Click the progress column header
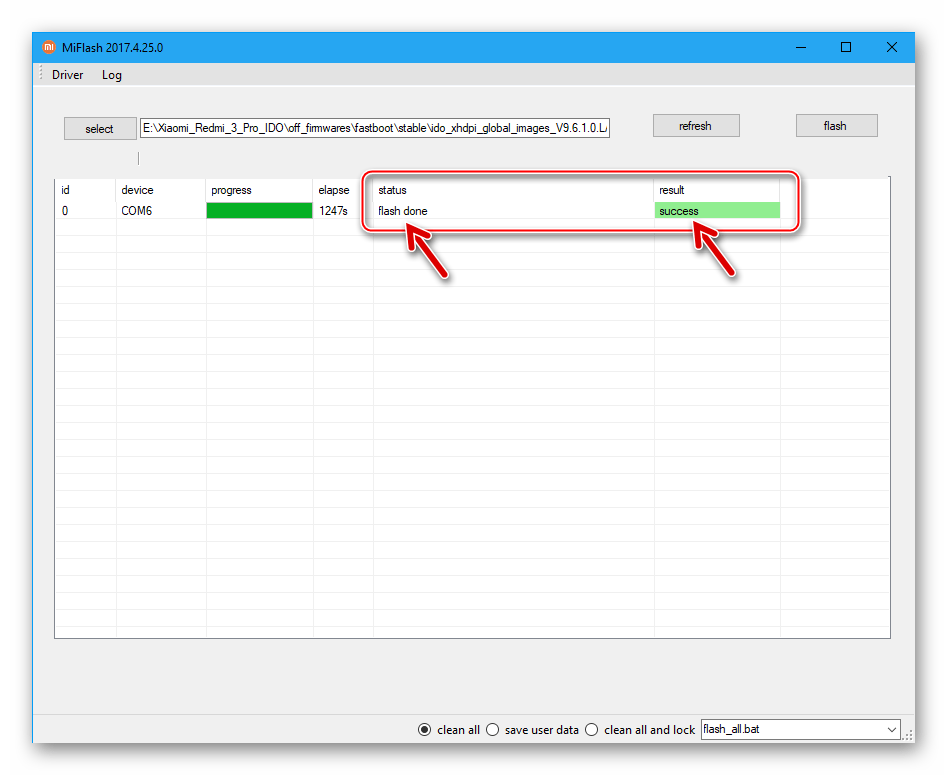947x775 pixels. tap(259, 190)
